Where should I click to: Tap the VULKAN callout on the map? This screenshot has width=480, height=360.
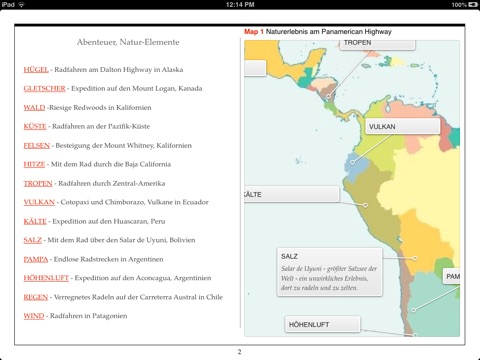[403, 126]
